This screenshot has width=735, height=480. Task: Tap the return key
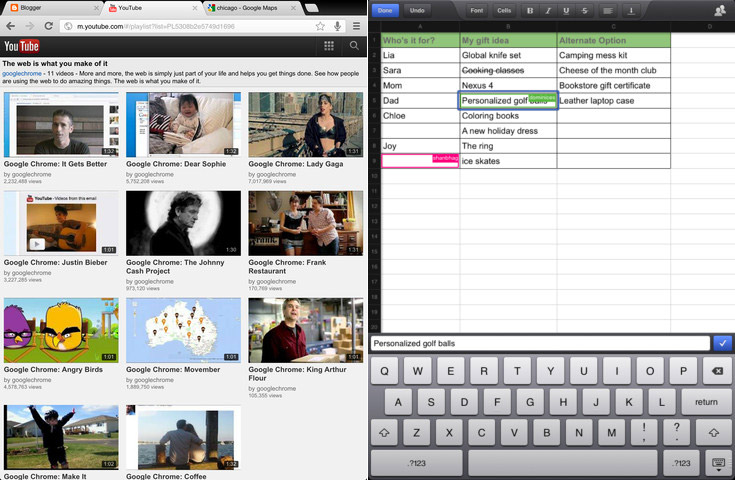[x=706, y=402]
